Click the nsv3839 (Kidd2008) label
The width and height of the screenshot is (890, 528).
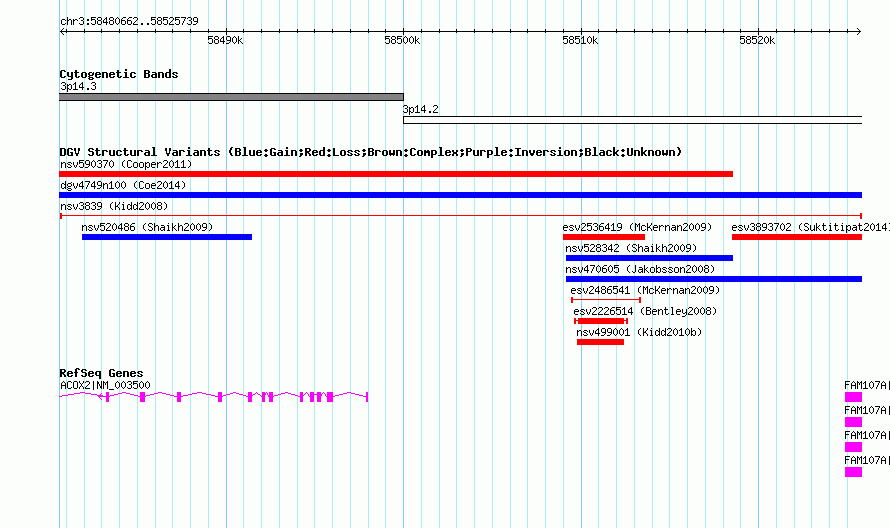tap(114, 206)
